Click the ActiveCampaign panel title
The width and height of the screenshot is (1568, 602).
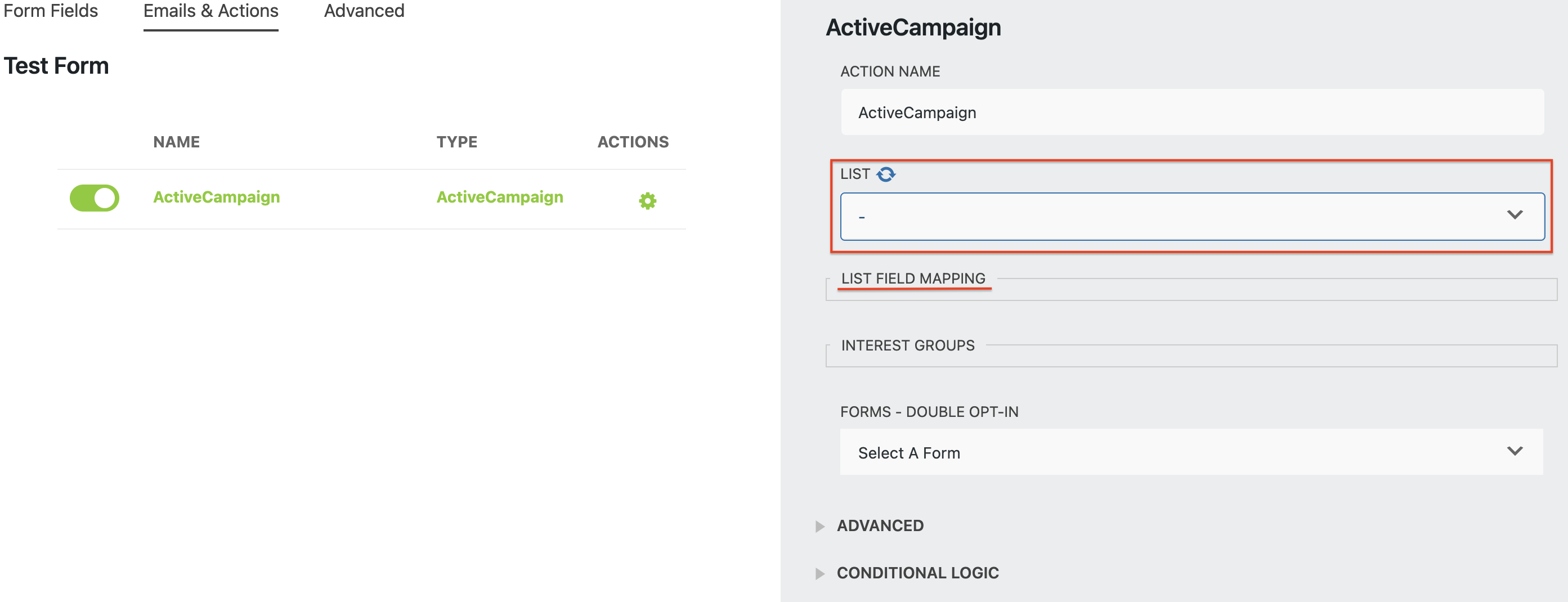[912, 28]
